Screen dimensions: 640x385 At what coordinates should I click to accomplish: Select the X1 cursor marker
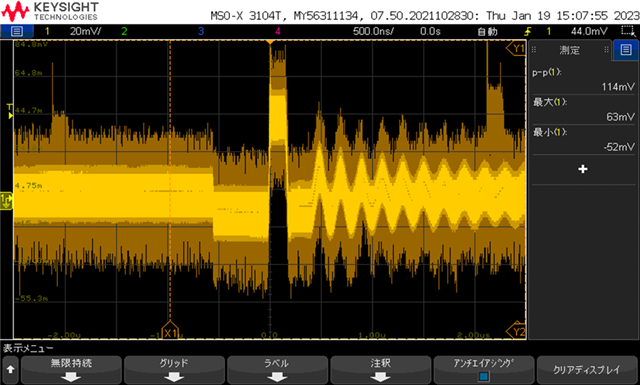170,332
